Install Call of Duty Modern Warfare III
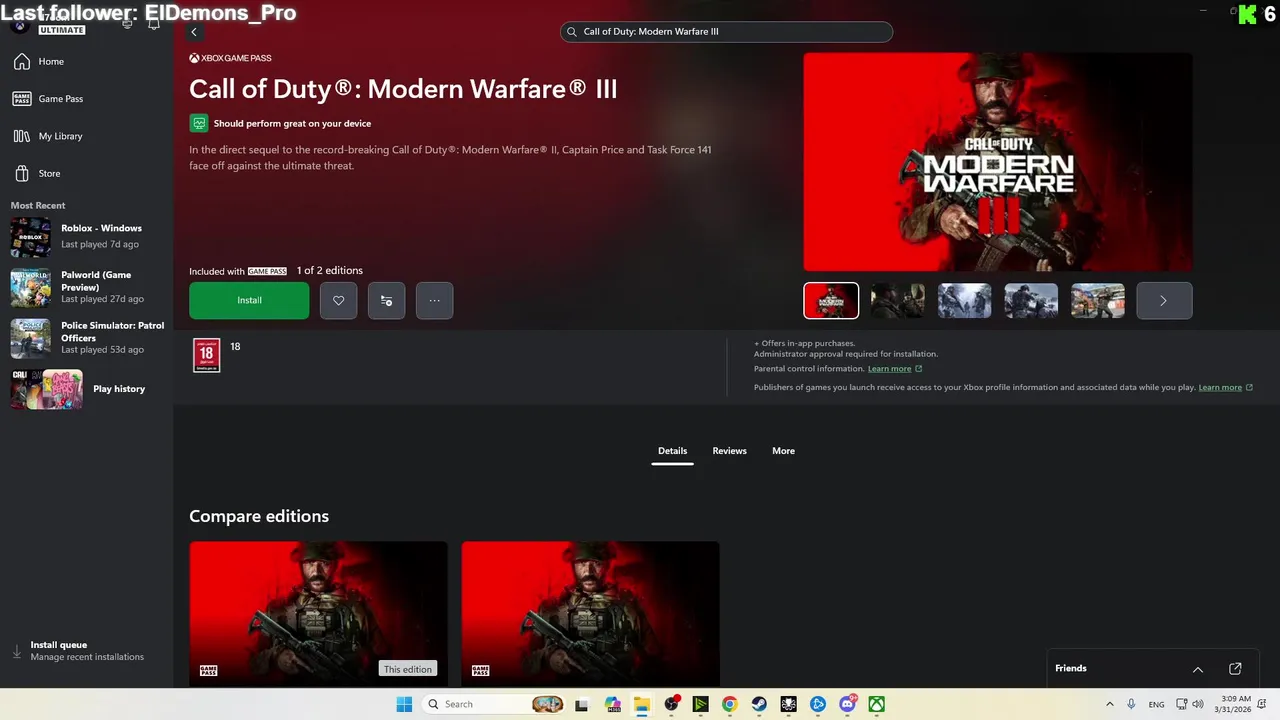Viewport: 1280px width, 720px height. [x=249, y=300]
